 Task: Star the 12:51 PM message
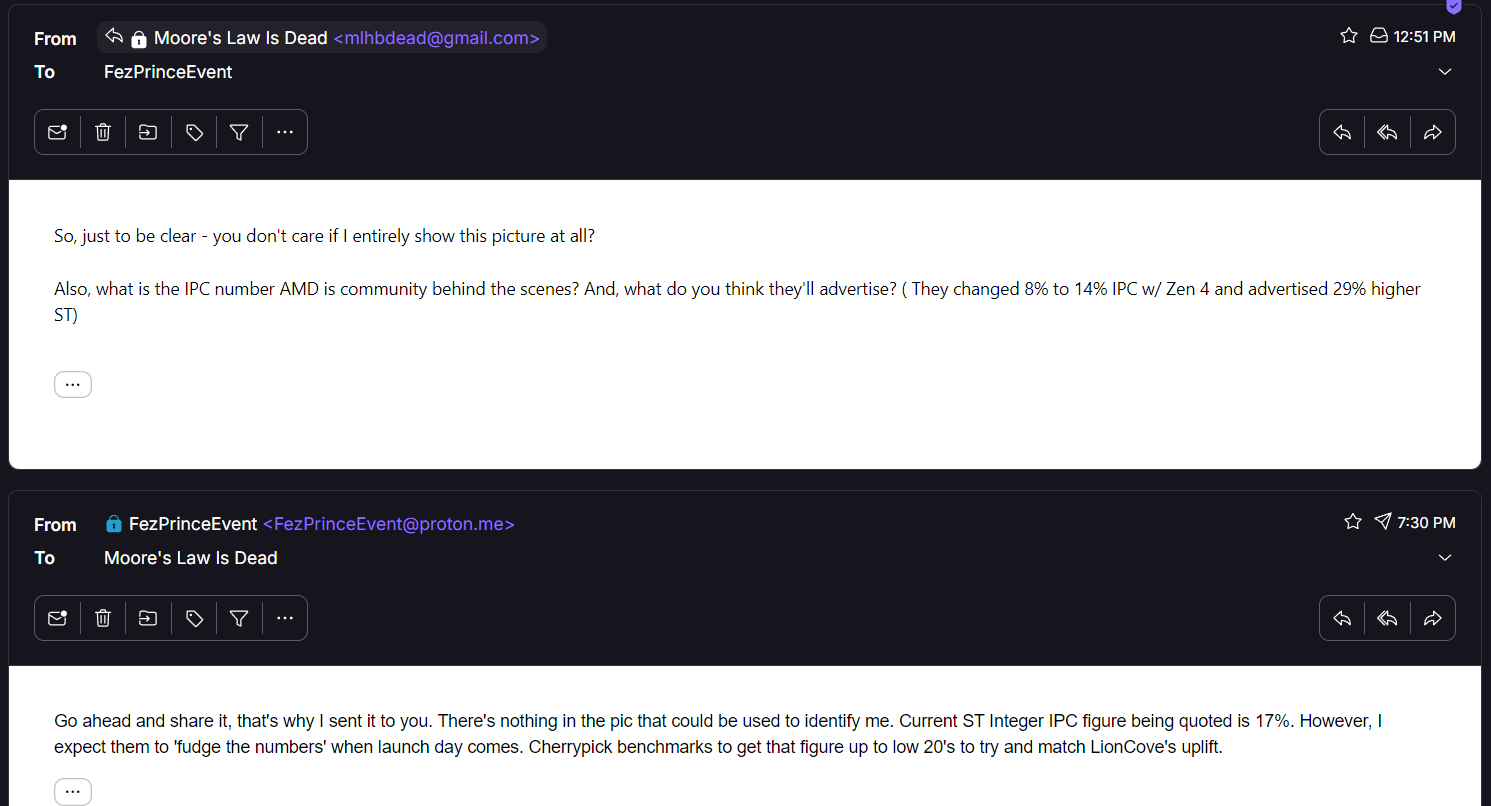[x=1349, y=36]
